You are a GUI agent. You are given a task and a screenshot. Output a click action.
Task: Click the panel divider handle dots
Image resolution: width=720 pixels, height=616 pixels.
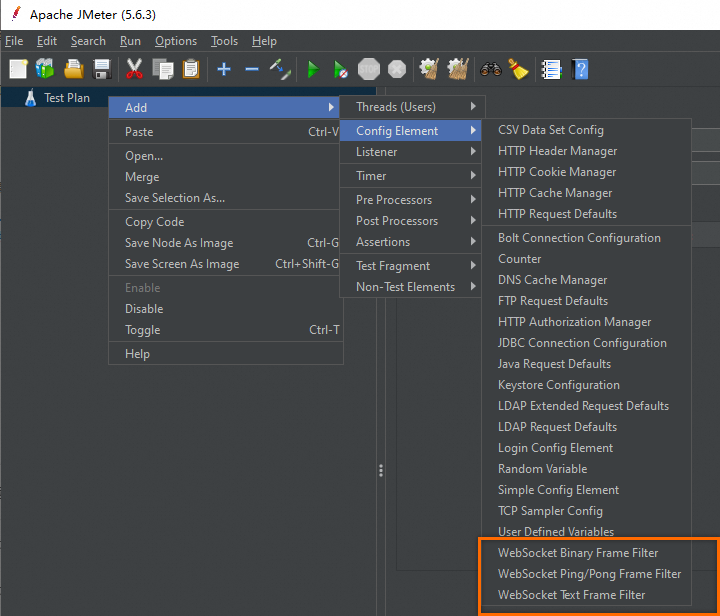click(380, 470)
